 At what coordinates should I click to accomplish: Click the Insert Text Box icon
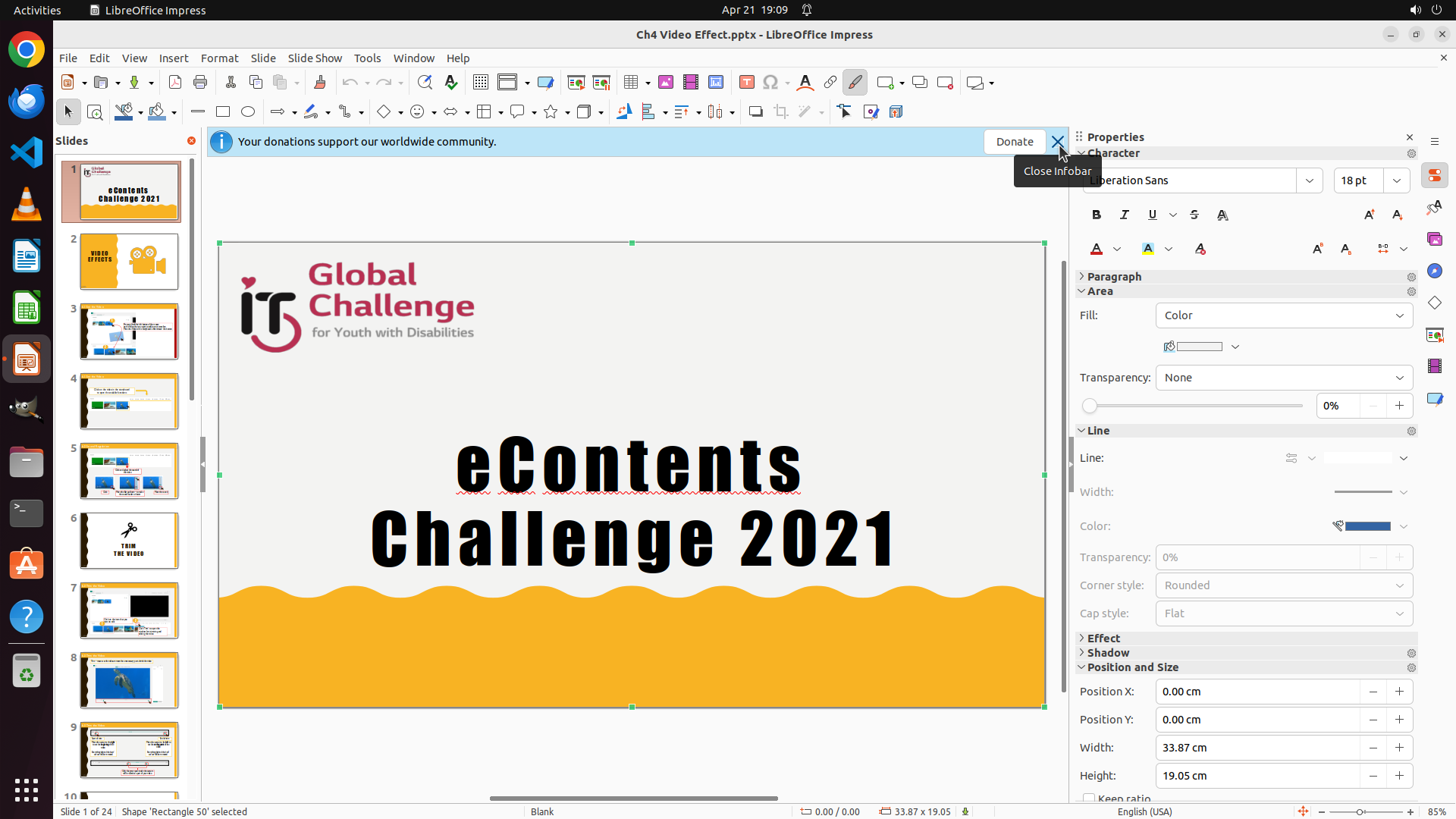tap(746, 83)
